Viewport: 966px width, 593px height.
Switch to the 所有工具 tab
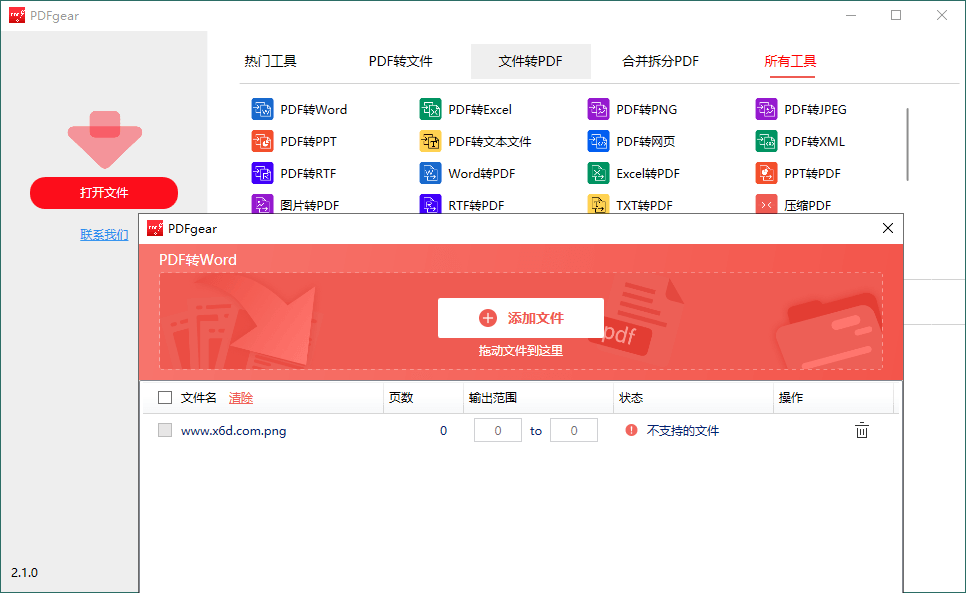(791, 61)
